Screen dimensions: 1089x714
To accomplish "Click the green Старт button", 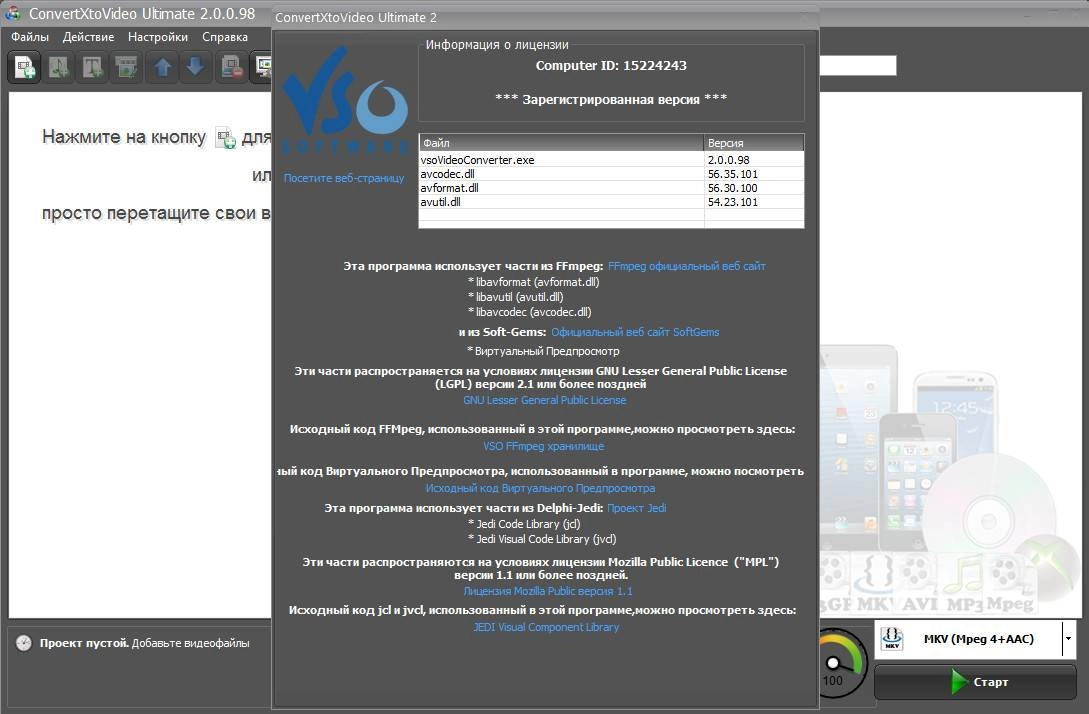I will (x=975, y=682).
